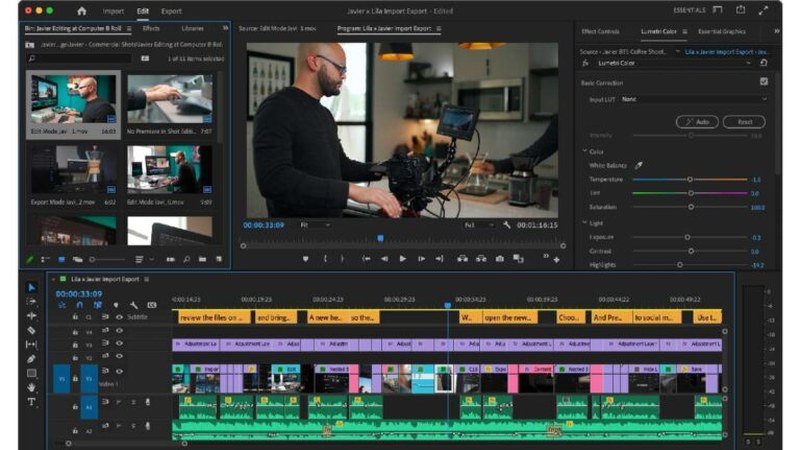Click the Button Editor plus icon
This screenshot has height=450, width=800.
coord(557,260)
